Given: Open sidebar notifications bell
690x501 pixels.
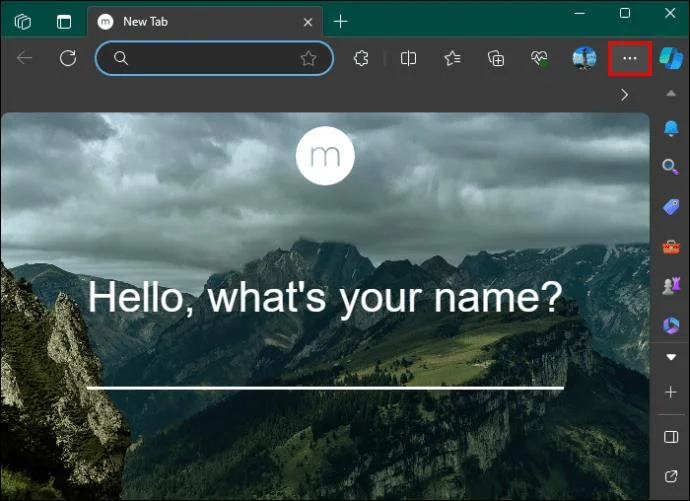Looking at the screenshot, I should tap(671, 128).
